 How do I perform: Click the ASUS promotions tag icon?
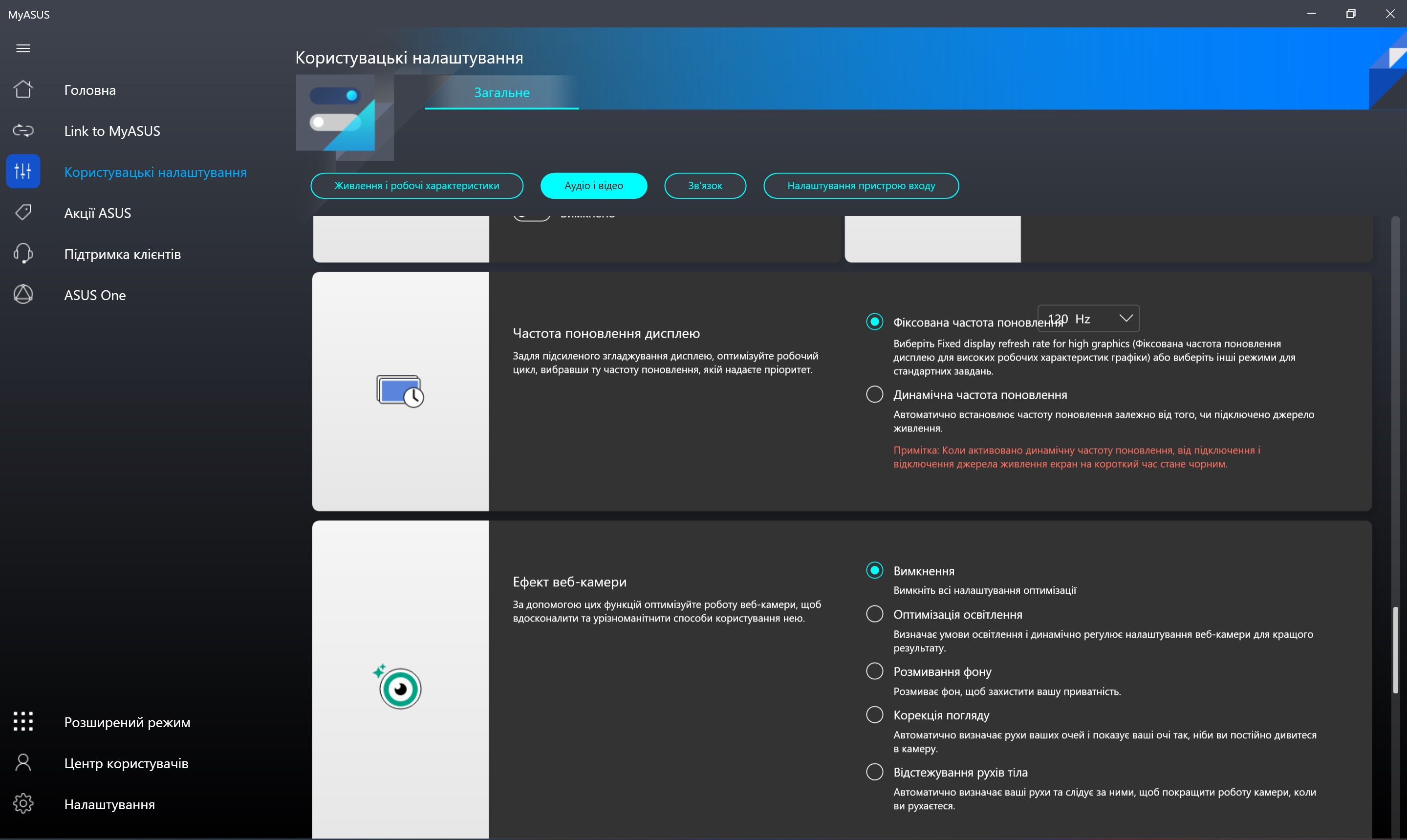(23, 212)
